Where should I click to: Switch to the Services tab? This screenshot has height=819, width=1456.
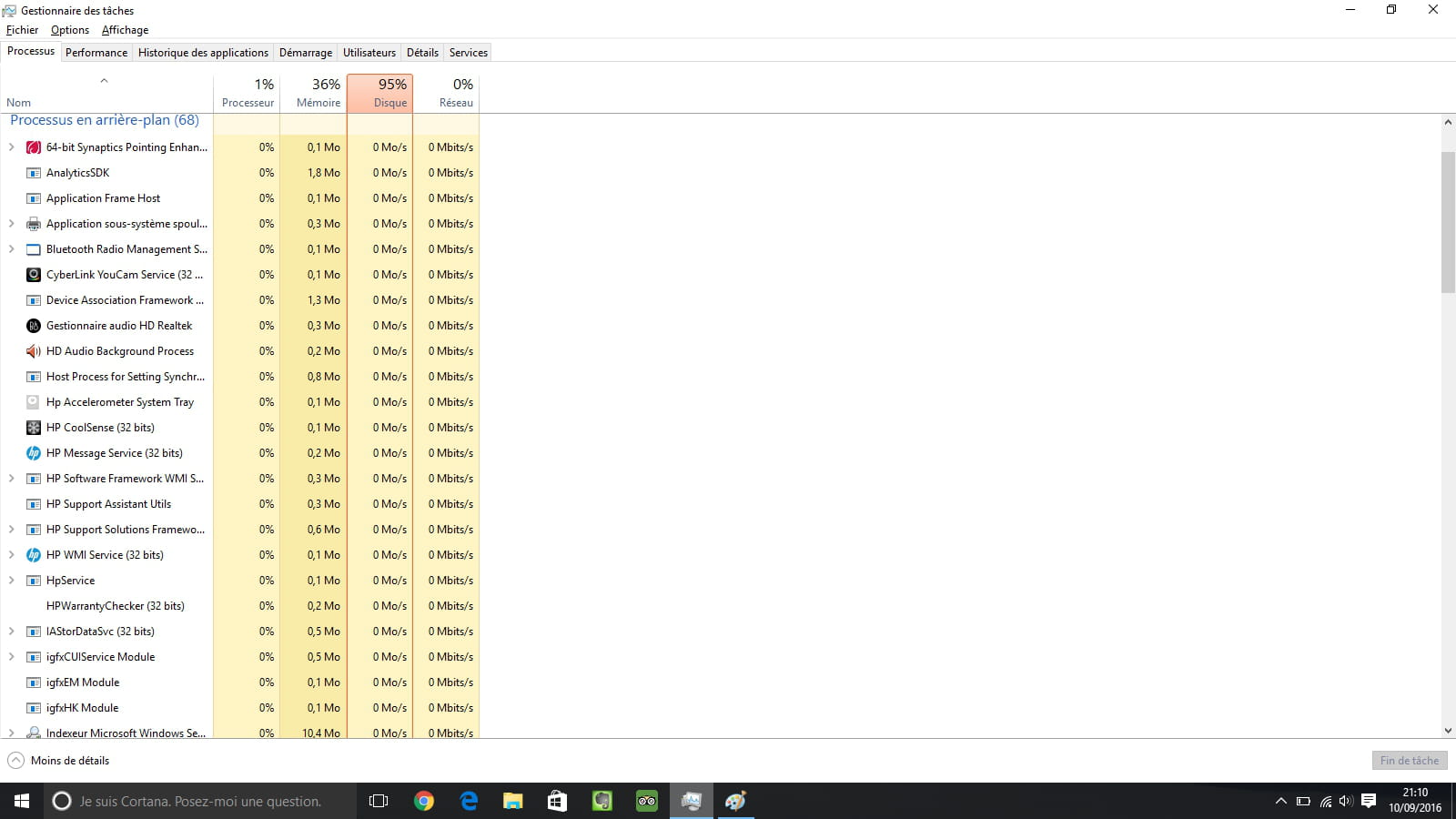(469, 53)
